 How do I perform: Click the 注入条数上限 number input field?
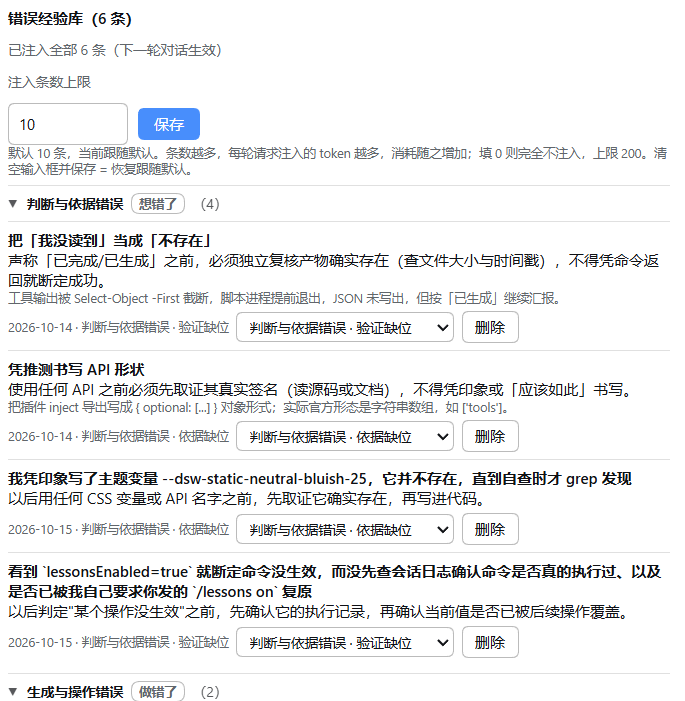(68, 124)
